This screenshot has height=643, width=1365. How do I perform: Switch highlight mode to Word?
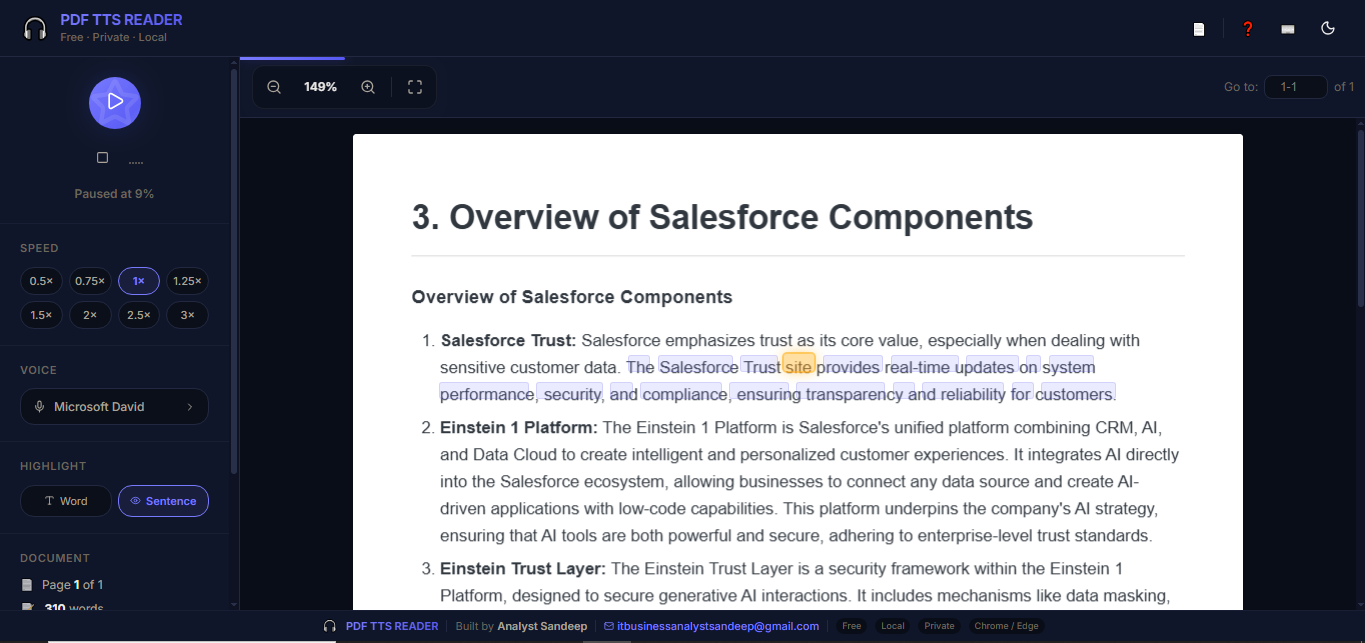pyautogui.click(x=66, y=501)
